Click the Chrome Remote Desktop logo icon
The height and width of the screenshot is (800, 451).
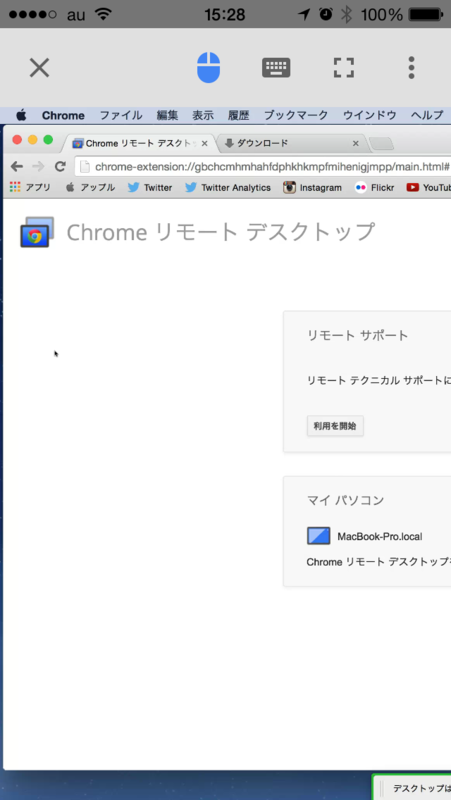37,232
